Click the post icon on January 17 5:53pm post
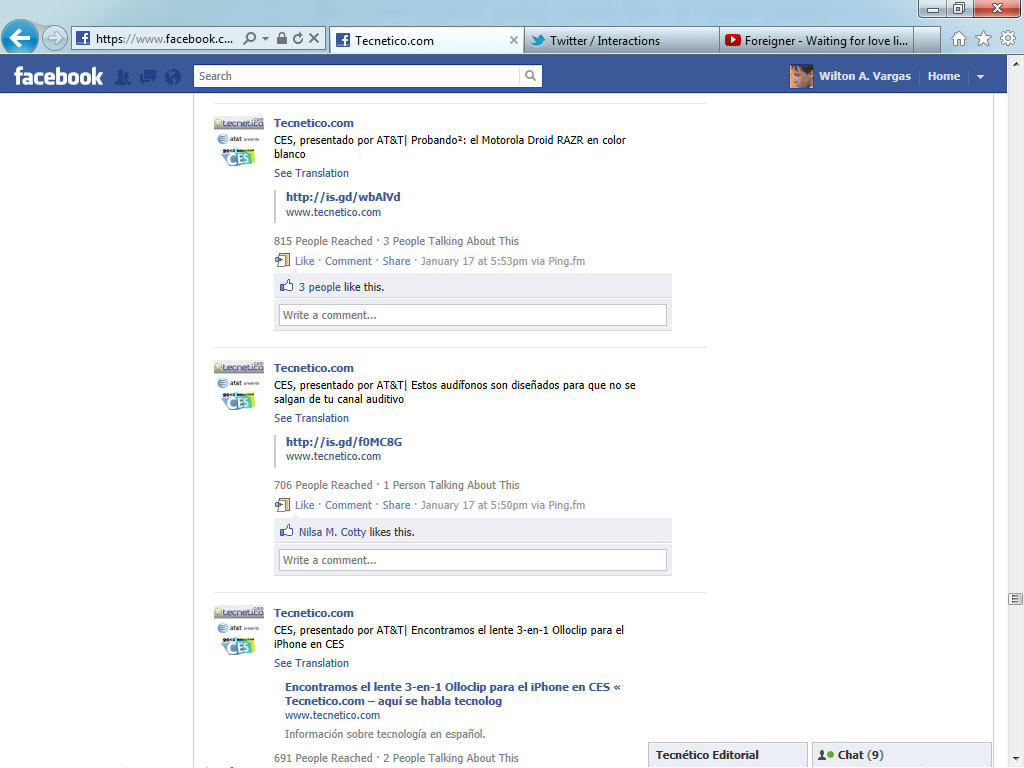The height and width of the screenshot is (768, 1024). tap(282, 261)
